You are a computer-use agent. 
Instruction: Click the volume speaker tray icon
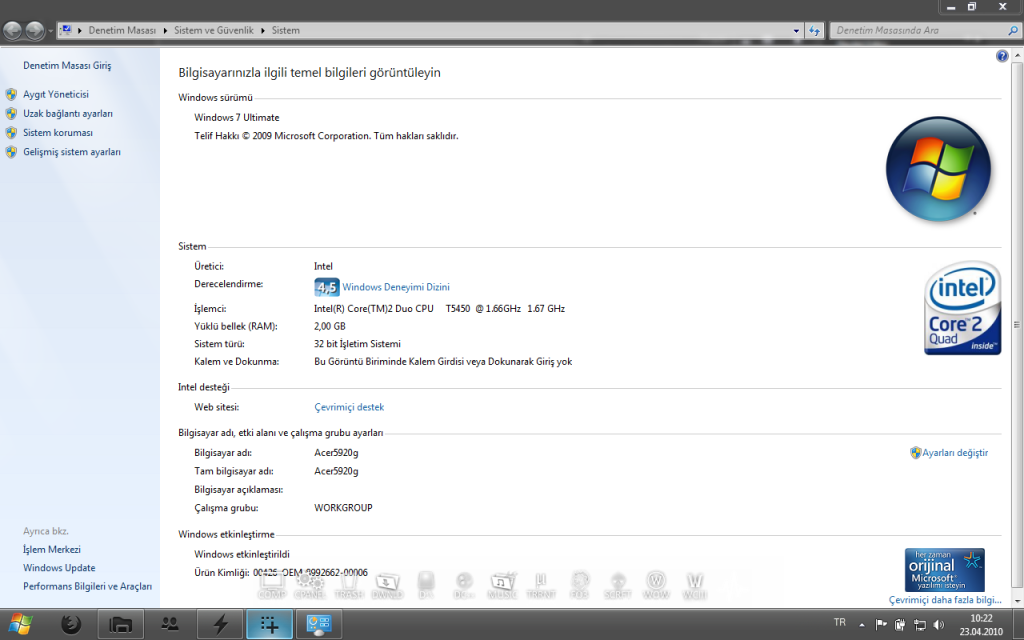pos(940,624)
